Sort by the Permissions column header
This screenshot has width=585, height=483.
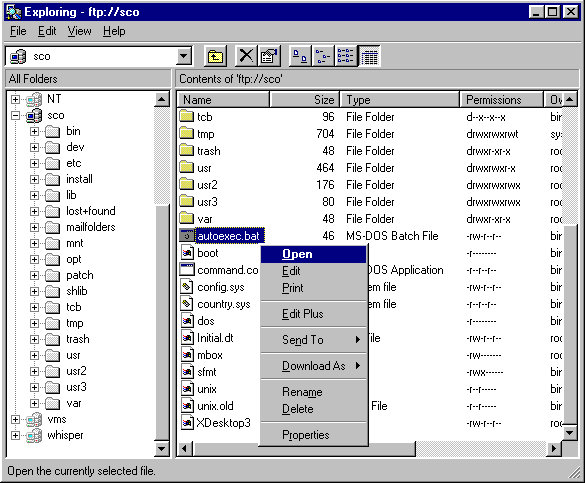click(501, 100)
